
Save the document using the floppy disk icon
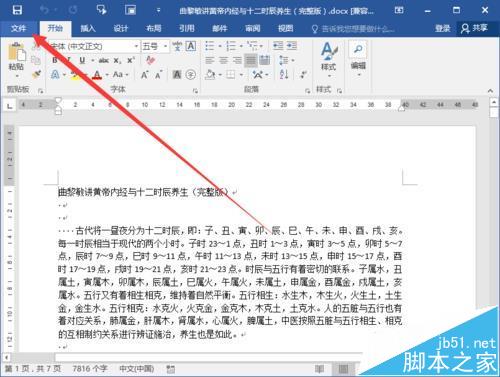coord(17,10)
